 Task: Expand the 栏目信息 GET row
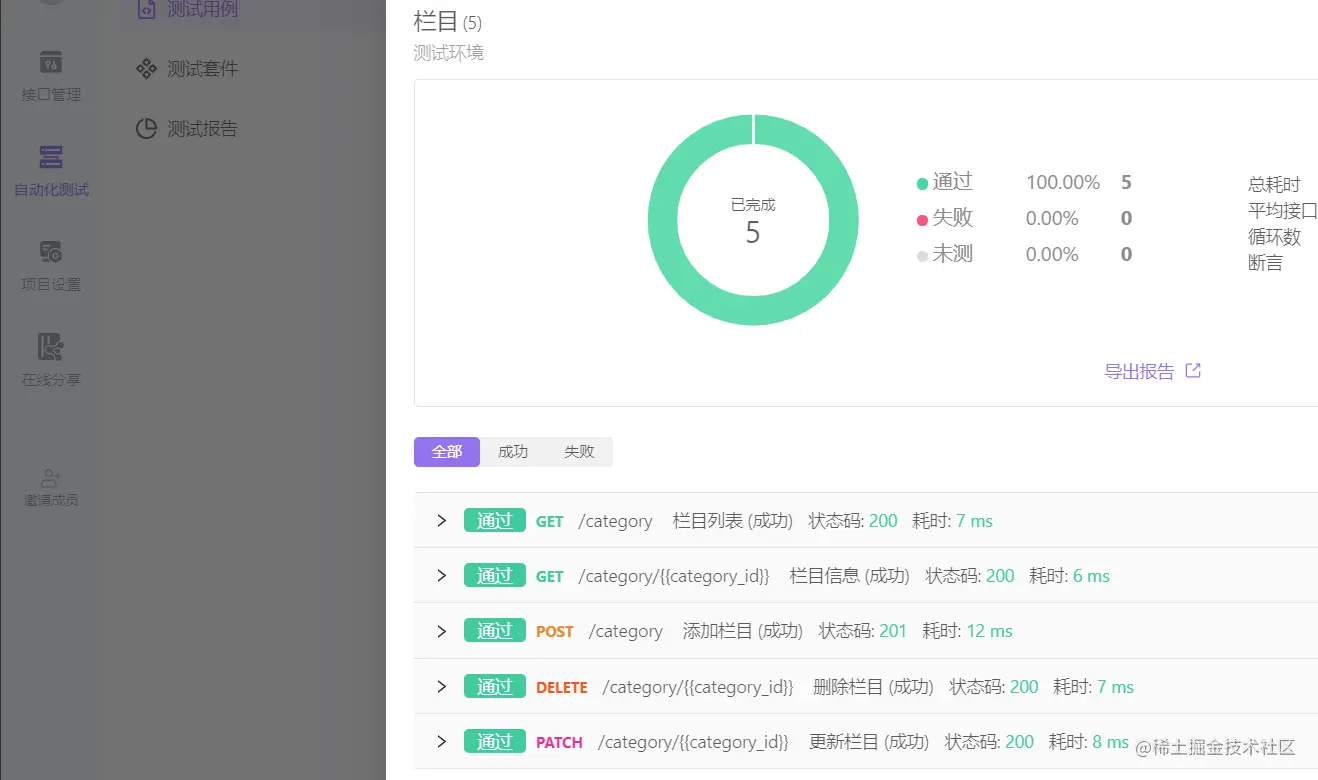[x=441, y=576]
